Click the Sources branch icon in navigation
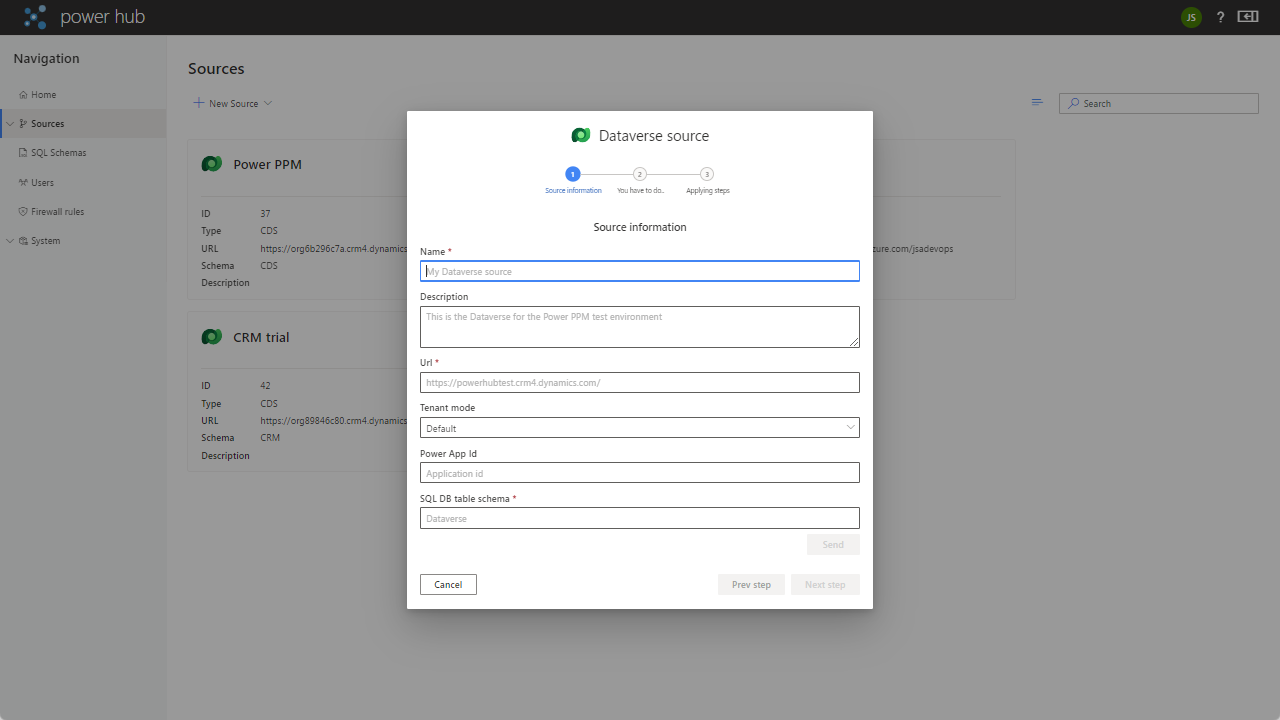 [23, 124]
